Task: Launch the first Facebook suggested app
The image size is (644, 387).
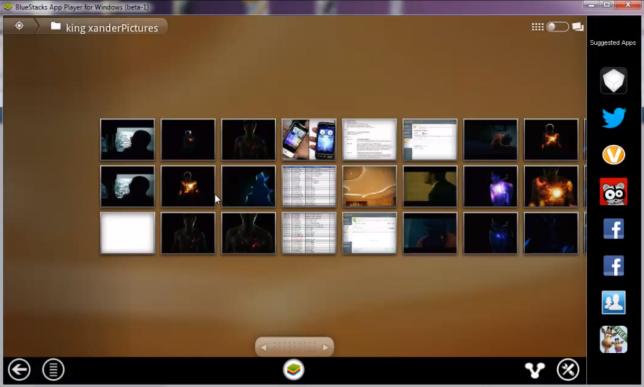Action: pos(614,228)
